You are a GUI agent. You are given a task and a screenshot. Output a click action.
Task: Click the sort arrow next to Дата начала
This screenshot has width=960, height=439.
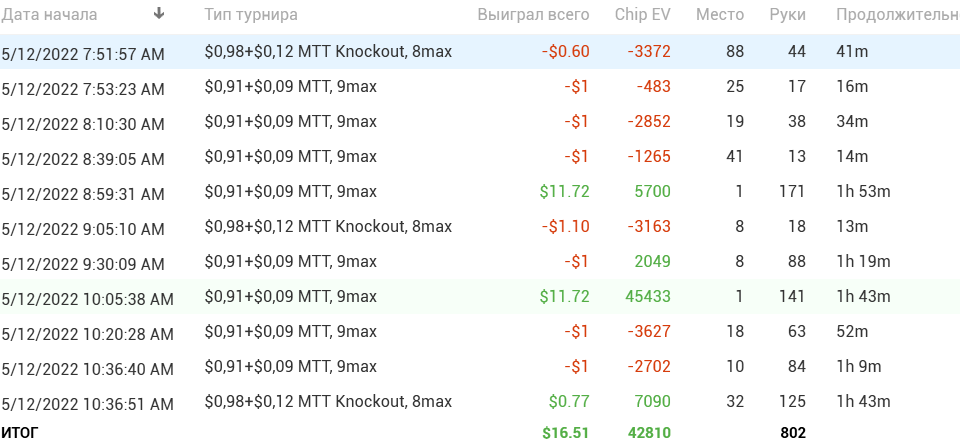159,14
